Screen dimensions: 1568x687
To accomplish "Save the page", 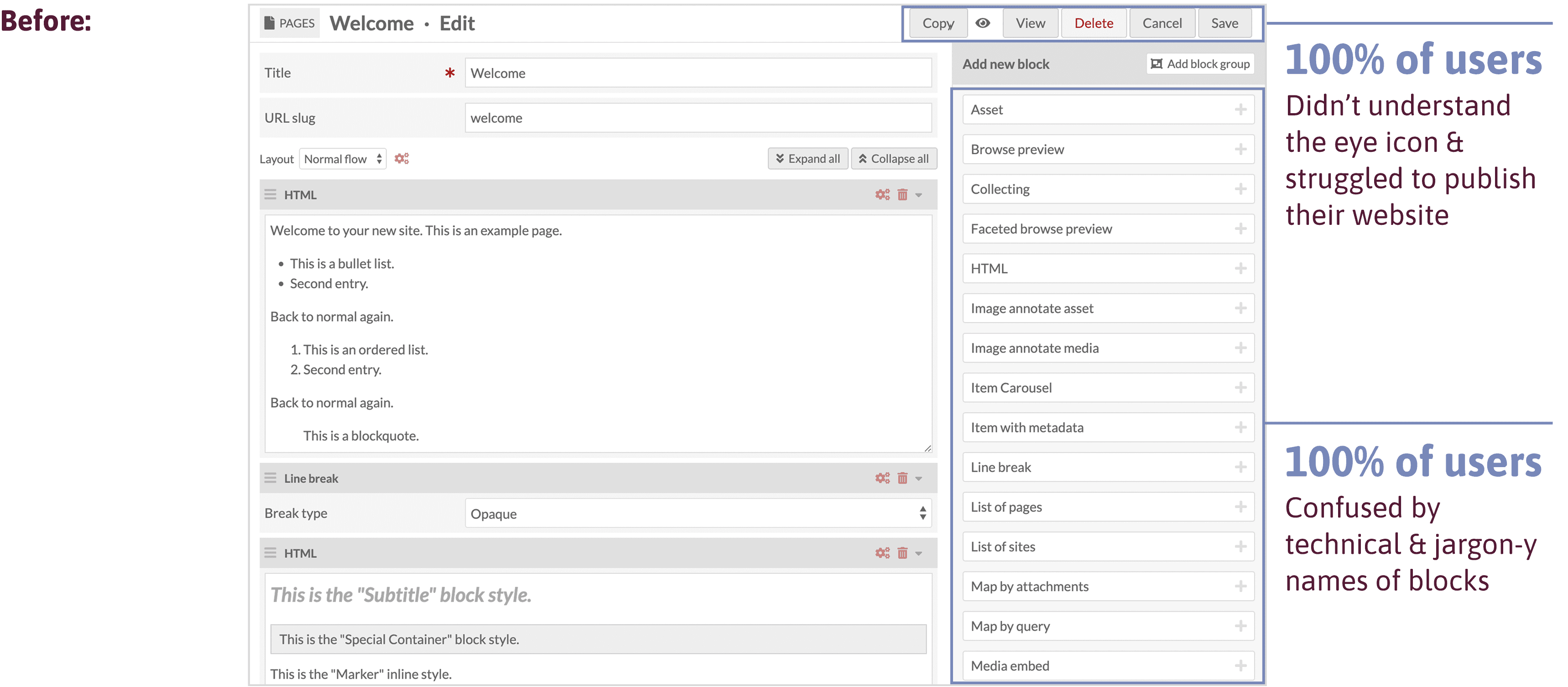I will 1224,23.
